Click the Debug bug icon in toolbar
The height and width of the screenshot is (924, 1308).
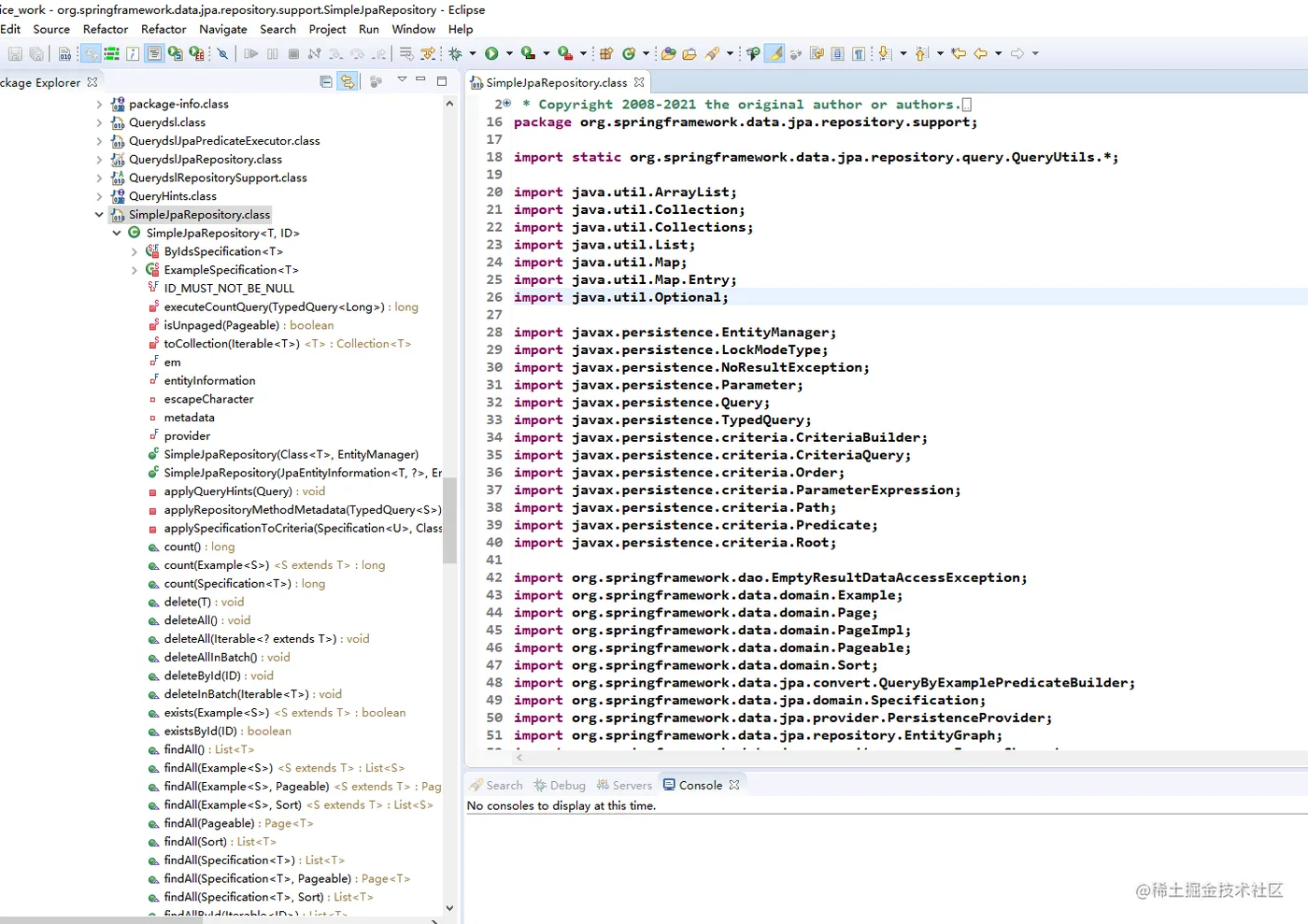coord(455,53)
